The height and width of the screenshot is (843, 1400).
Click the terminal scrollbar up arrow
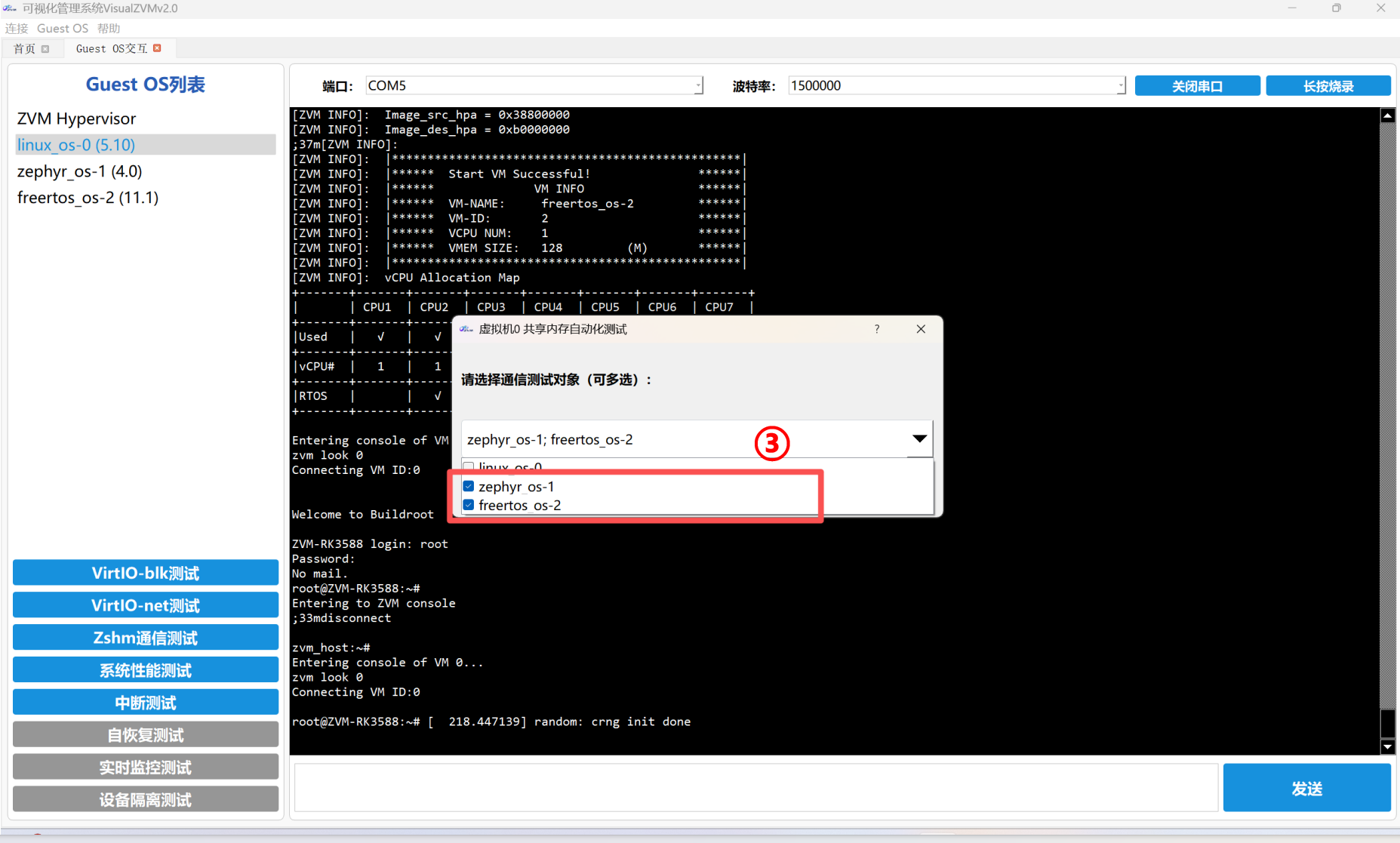[1387, 115]
